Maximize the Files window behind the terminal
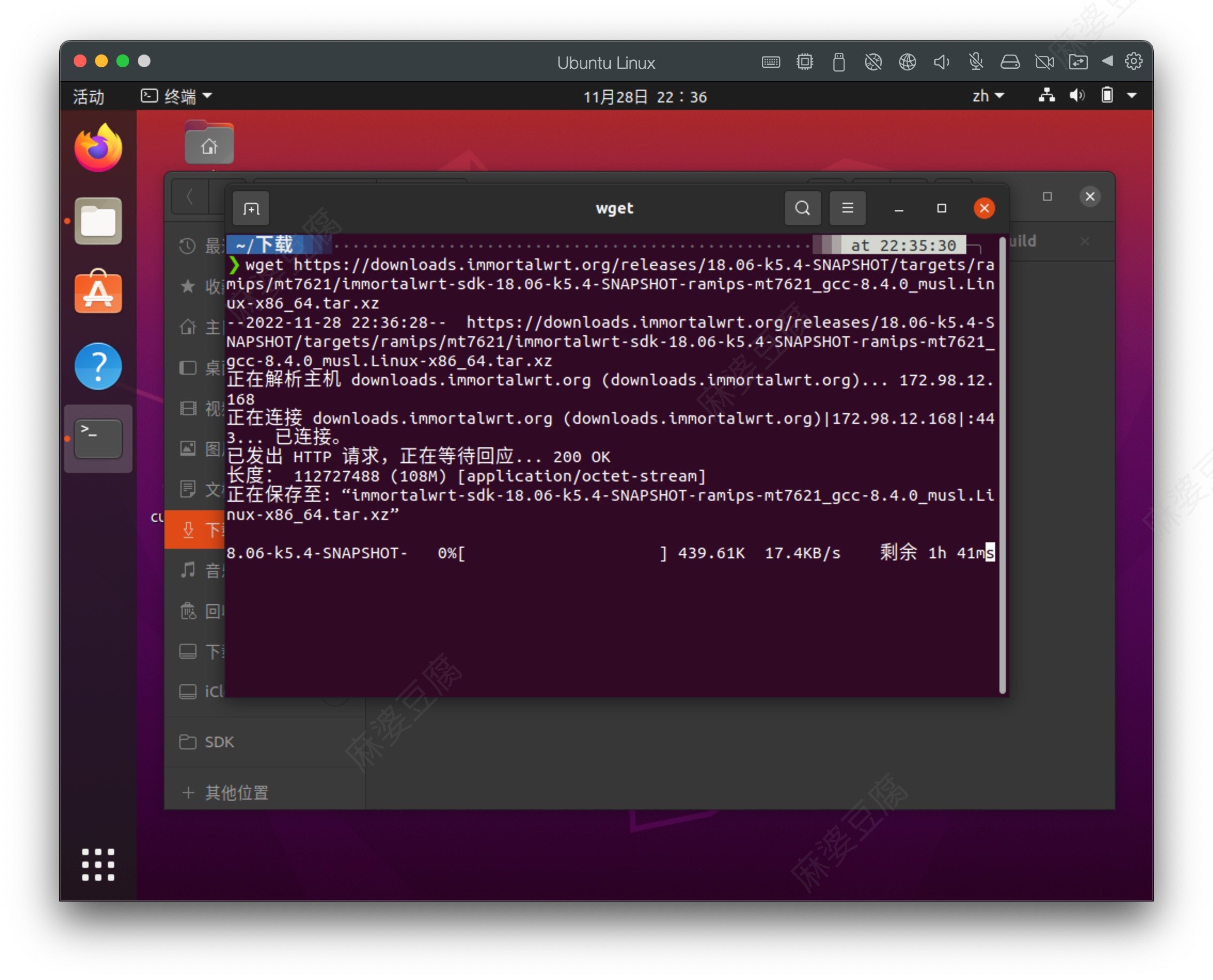The image size is (1213, 980). pyautogui.click(x=1047, y=196)
